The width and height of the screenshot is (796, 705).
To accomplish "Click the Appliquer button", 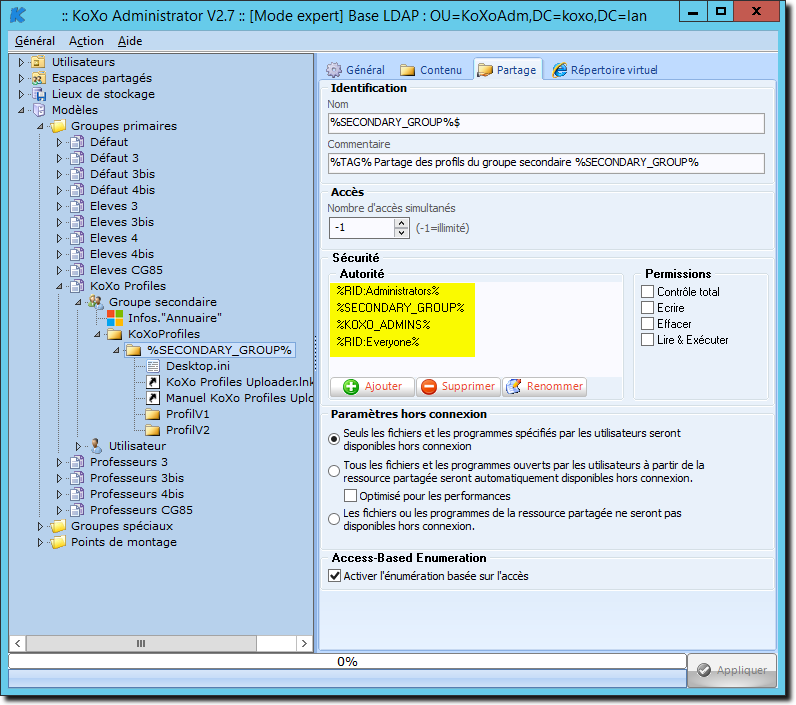I will pos(732,670).
